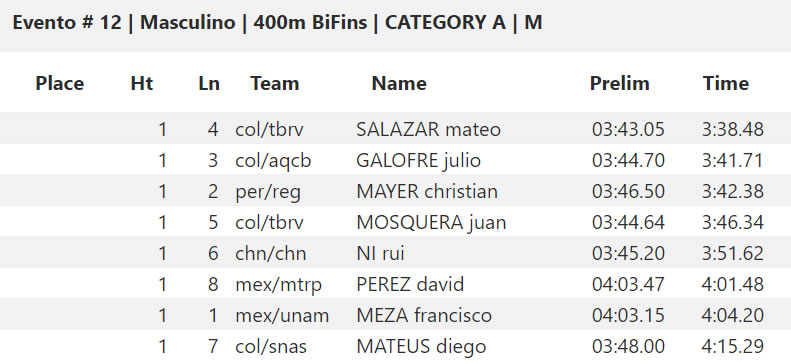This screenshot has height=364, width=791.
Task: Select SALAZAR mateo name cell
Action: point(428,130)
